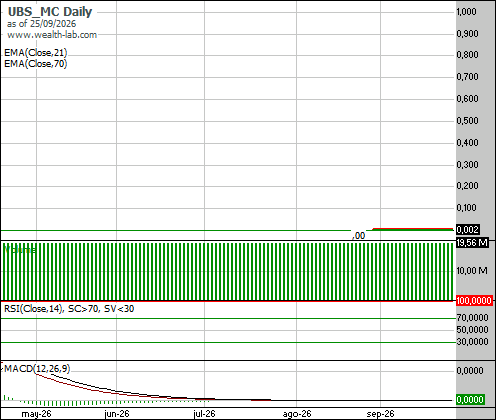Viewport: 496px width, 420px height.
Task: Select the Volume pane label
Action: [x=19, y=249]
